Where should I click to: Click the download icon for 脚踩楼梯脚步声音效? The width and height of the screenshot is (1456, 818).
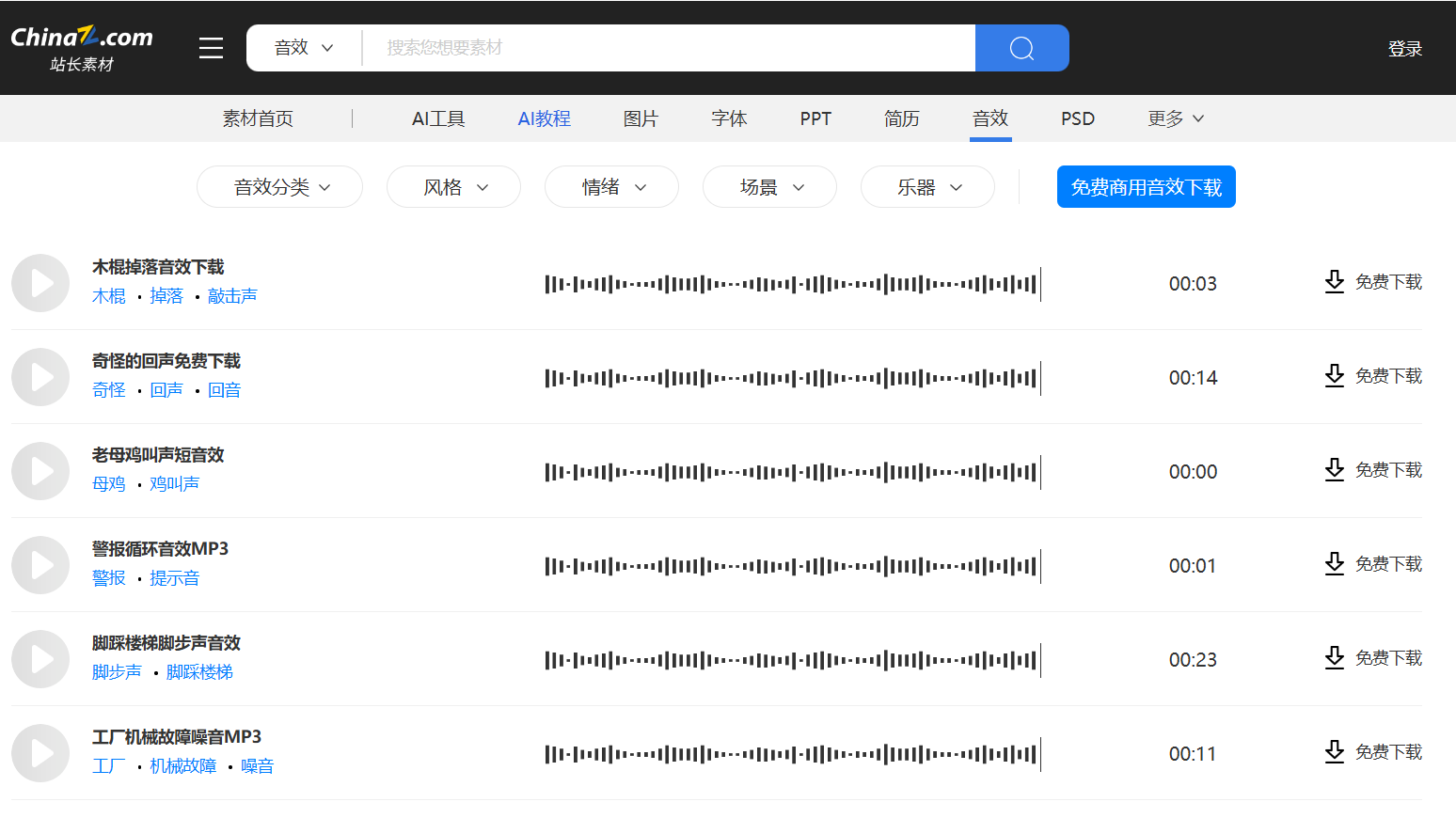[1335, 658]
